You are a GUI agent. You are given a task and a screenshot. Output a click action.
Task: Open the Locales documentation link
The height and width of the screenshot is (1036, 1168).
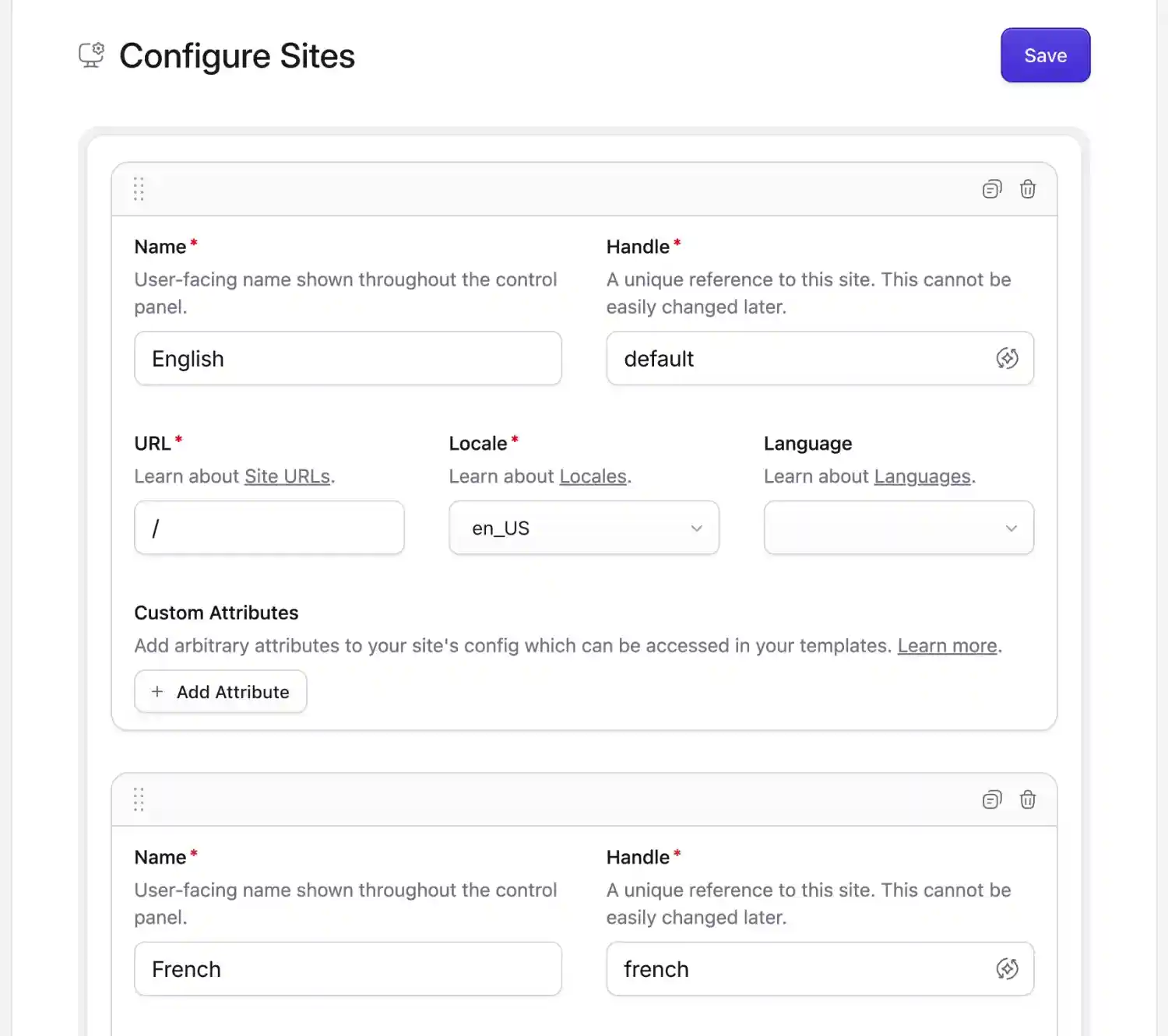click(x=593, y=476)
